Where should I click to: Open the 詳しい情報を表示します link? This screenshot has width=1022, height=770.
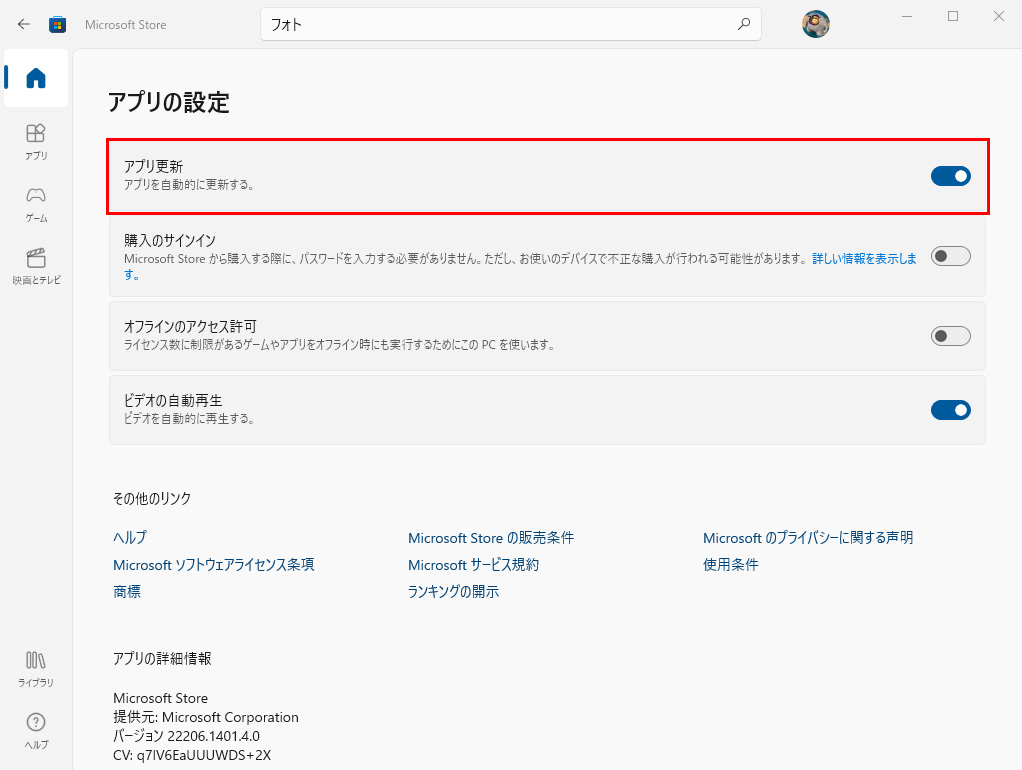864,259
